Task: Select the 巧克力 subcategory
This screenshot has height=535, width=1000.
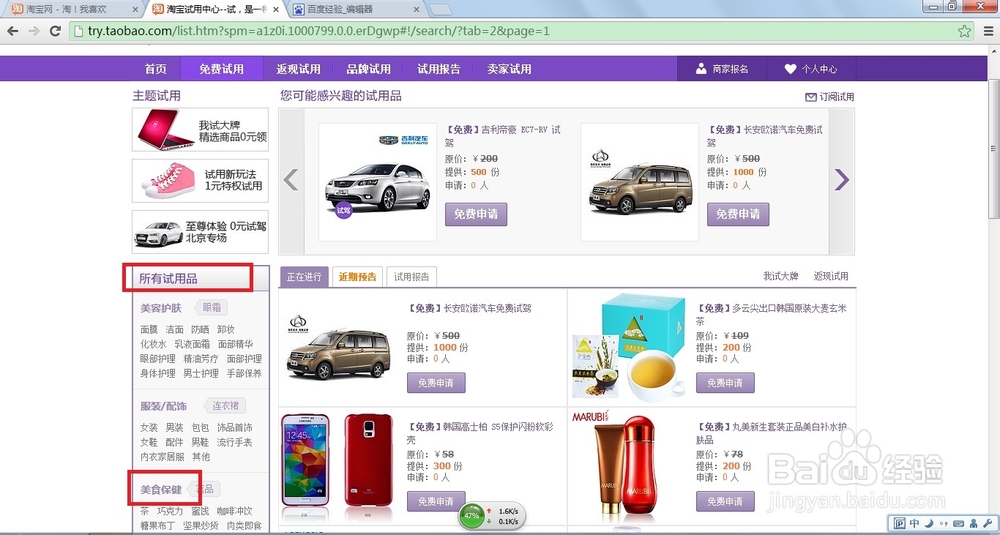Action: [170, 511]
